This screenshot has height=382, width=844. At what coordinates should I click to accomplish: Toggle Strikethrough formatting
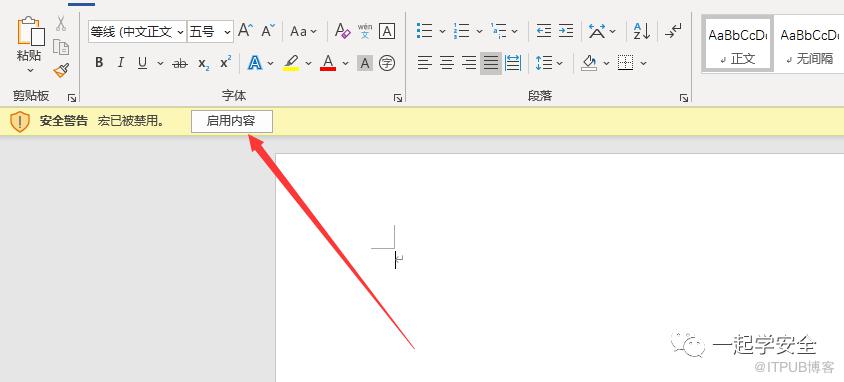[x=180, y=63]
